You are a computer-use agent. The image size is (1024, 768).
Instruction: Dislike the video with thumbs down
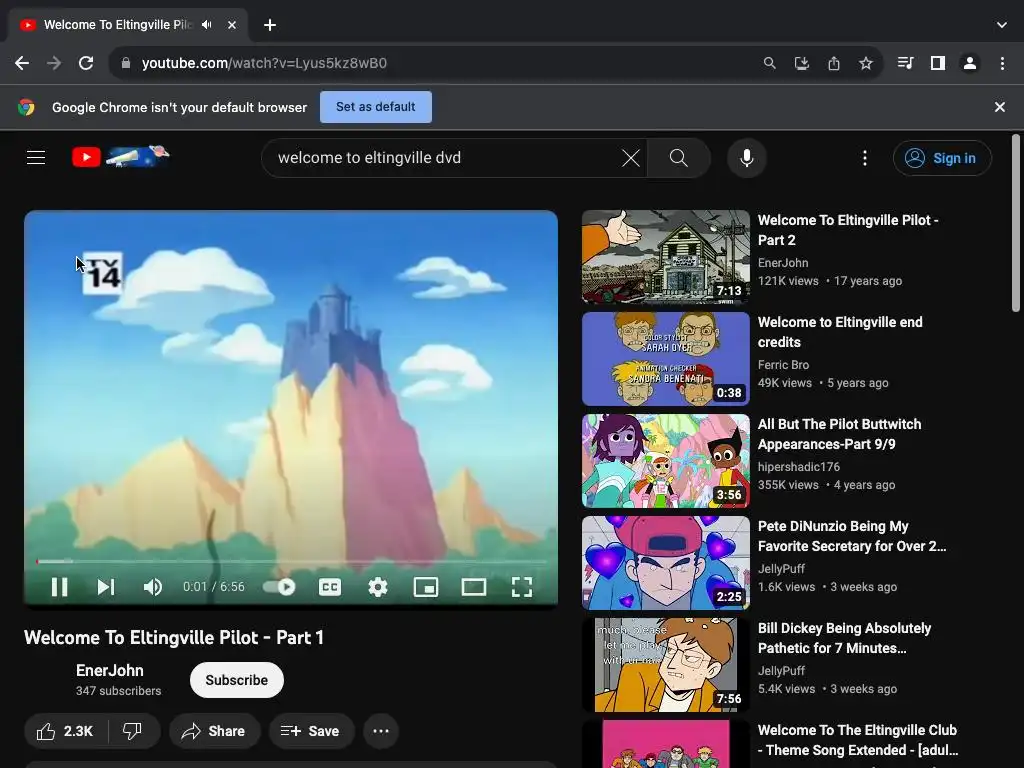point(133,731)
